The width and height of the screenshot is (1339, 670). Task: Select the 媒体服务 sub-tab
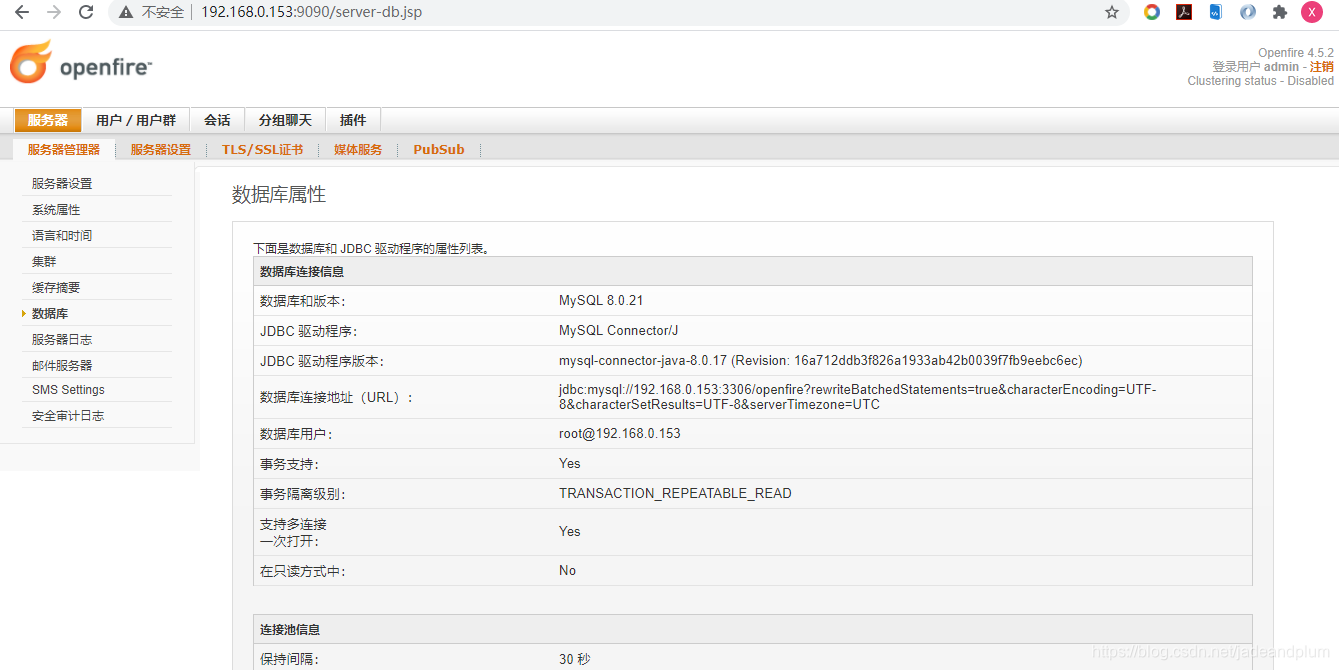coord(358,150)
